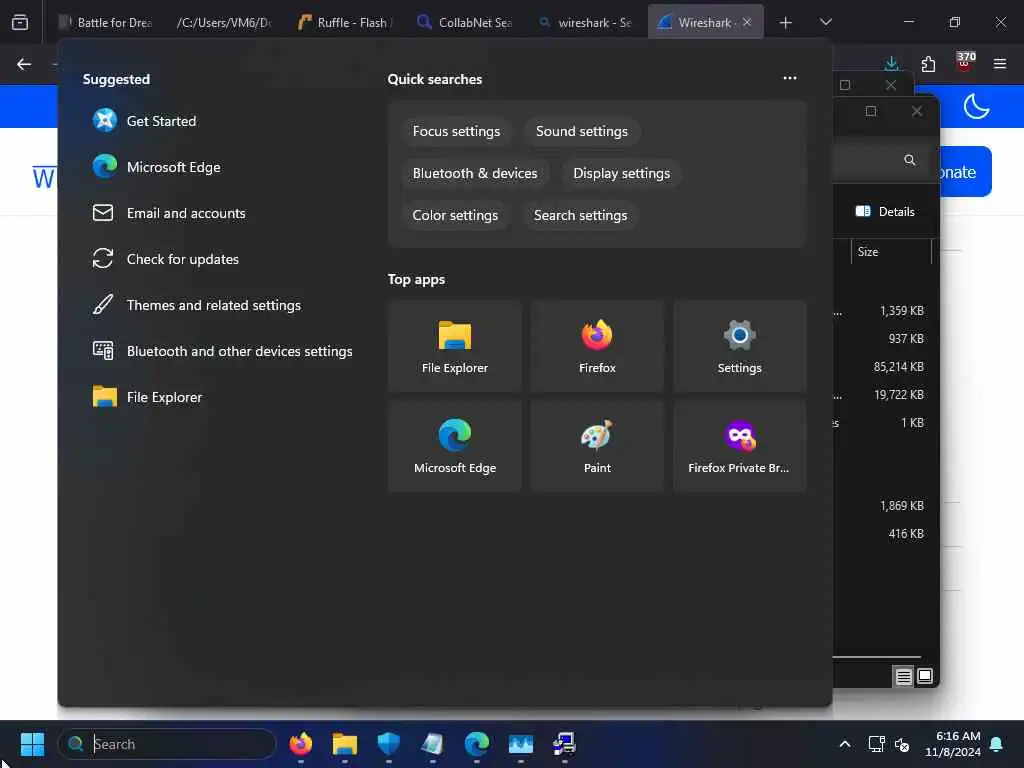This screenshot has height=768, width=1024.
Task: Click Firefox icon on taskbar
Action: [x=300, y=744]
